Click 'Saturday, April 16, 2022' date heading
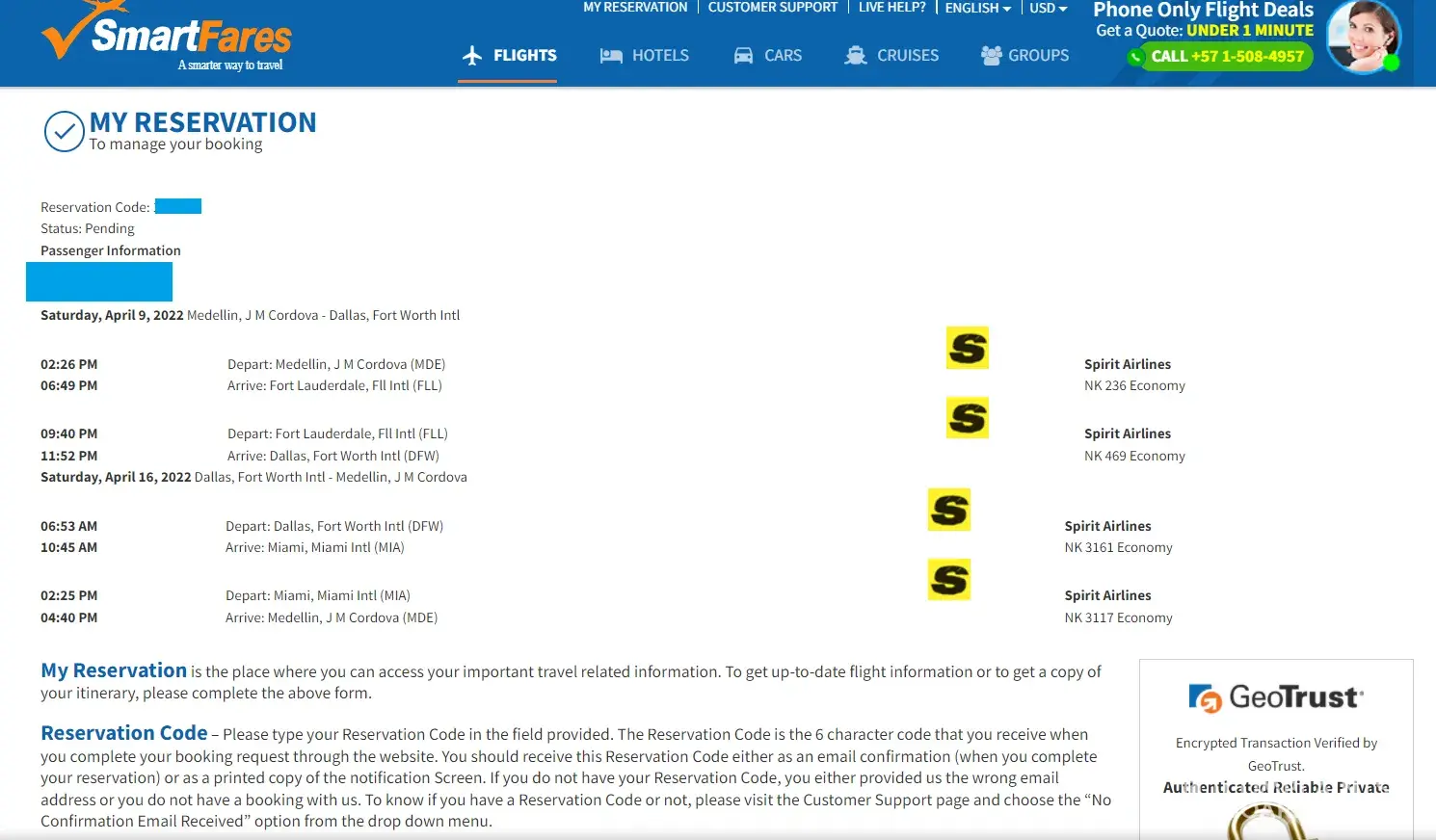 coord(116,477)
